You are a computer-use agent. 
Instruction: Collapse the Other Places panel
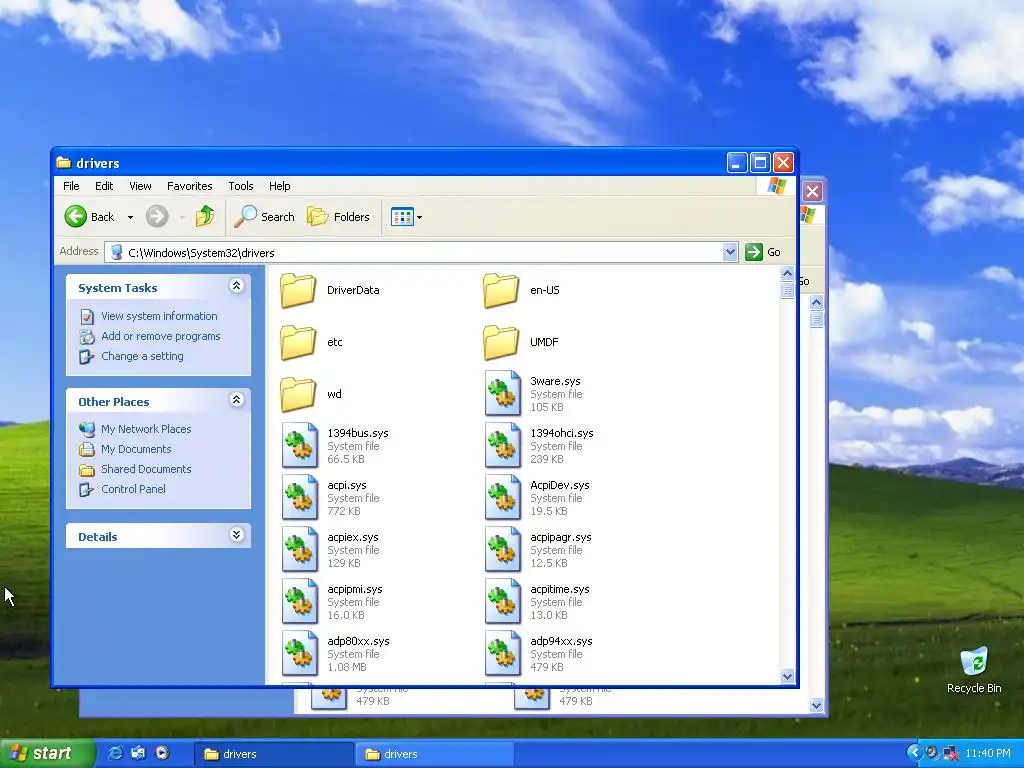click(x=236, y=400)
